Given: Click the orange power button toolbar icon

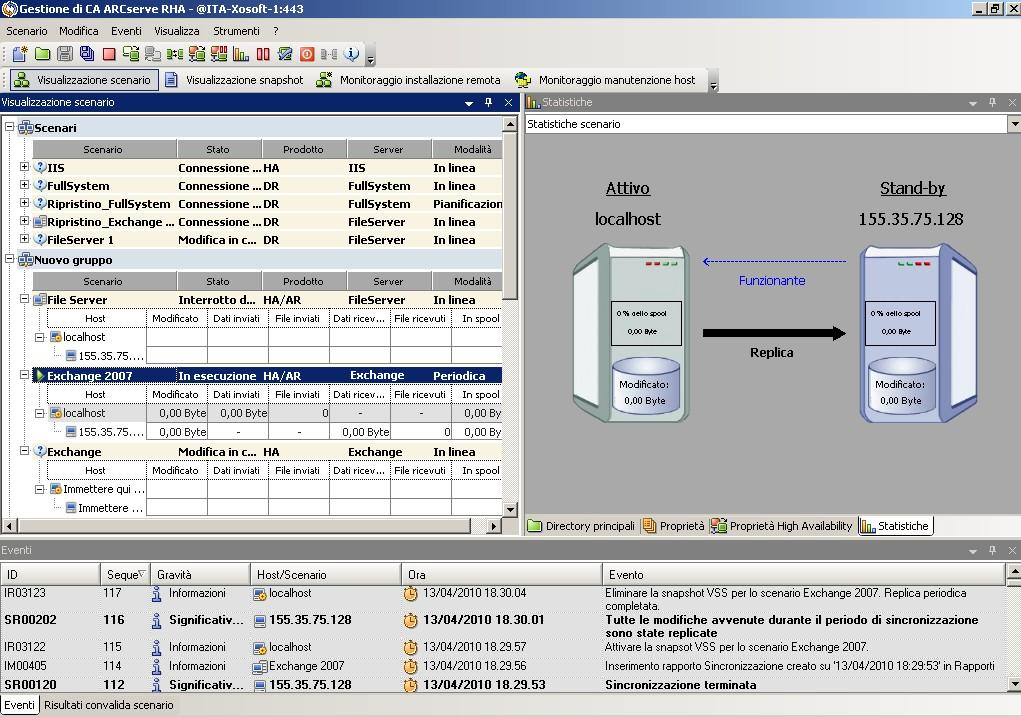Looking at the screenshot, I should pyautogui.click(x=307, y=54).
